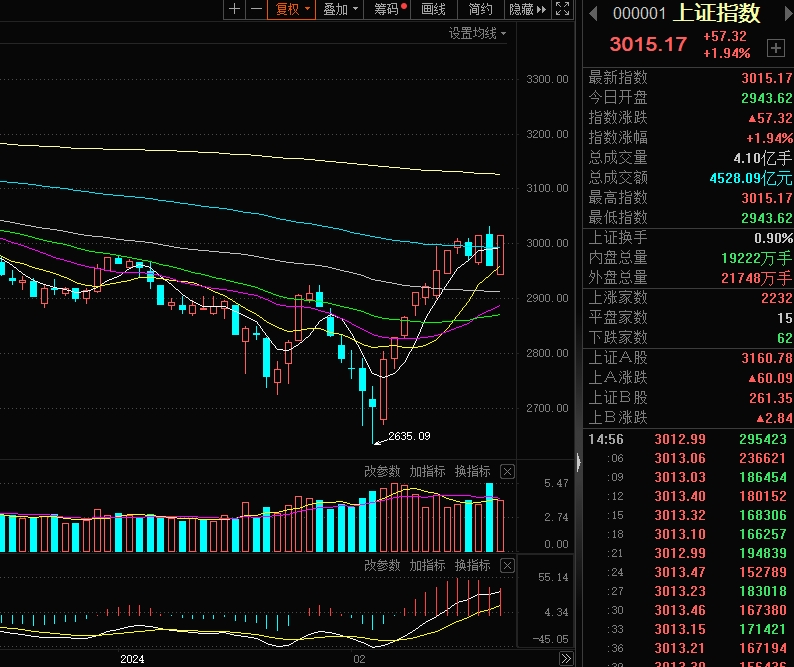
Task: Close the MACD indicator sub-panel
Action: tap(507, 565)
